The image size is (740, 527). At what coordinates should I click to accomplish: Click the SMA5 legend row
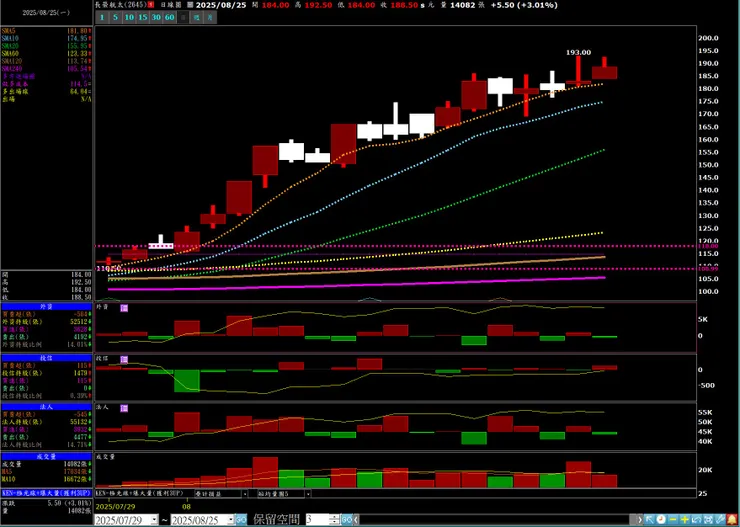coord(46,31)
